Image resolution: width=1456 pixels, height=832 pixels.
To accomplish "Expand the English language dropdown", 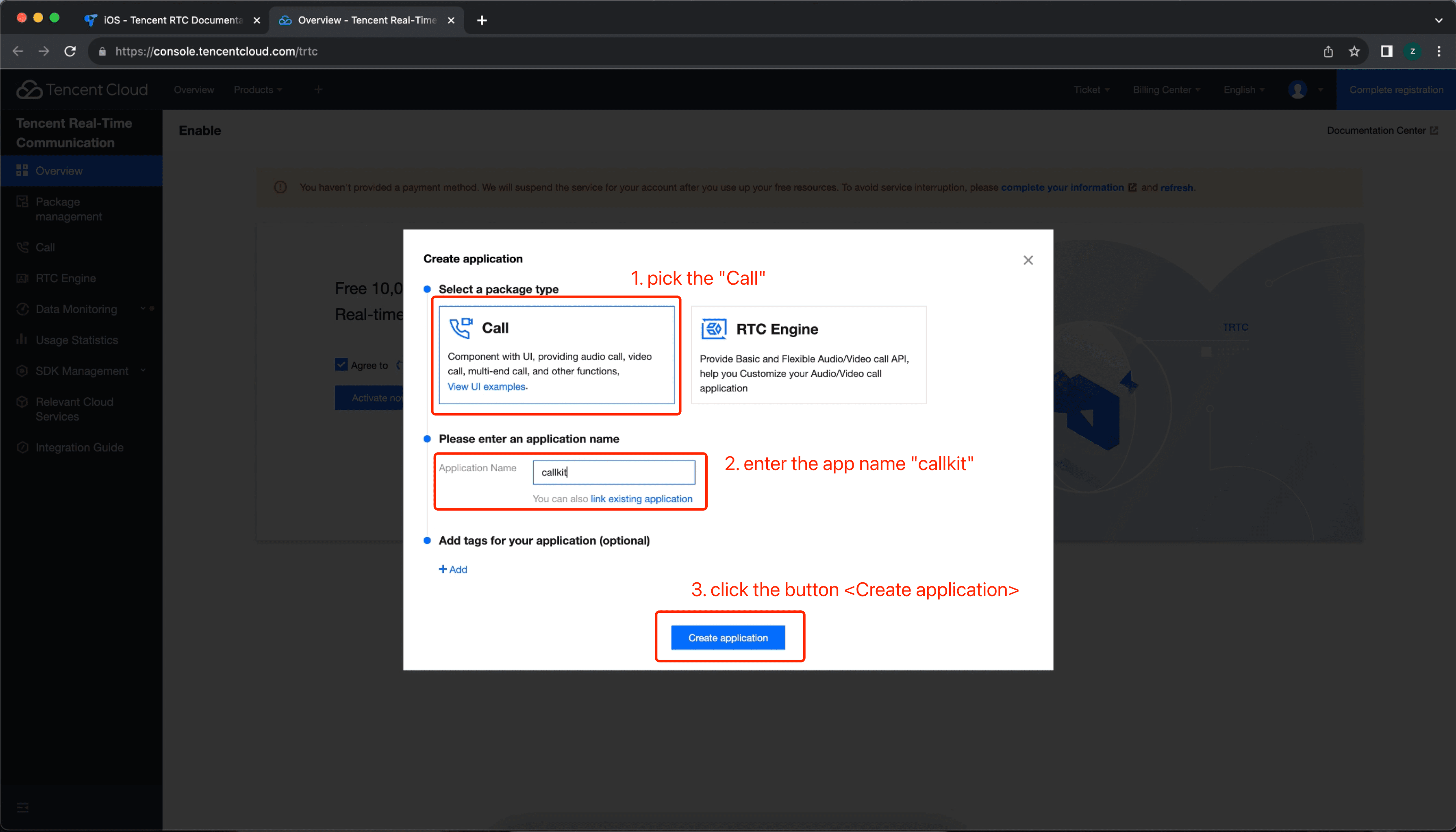I will pyautogui.click(x=1243, y=90).
